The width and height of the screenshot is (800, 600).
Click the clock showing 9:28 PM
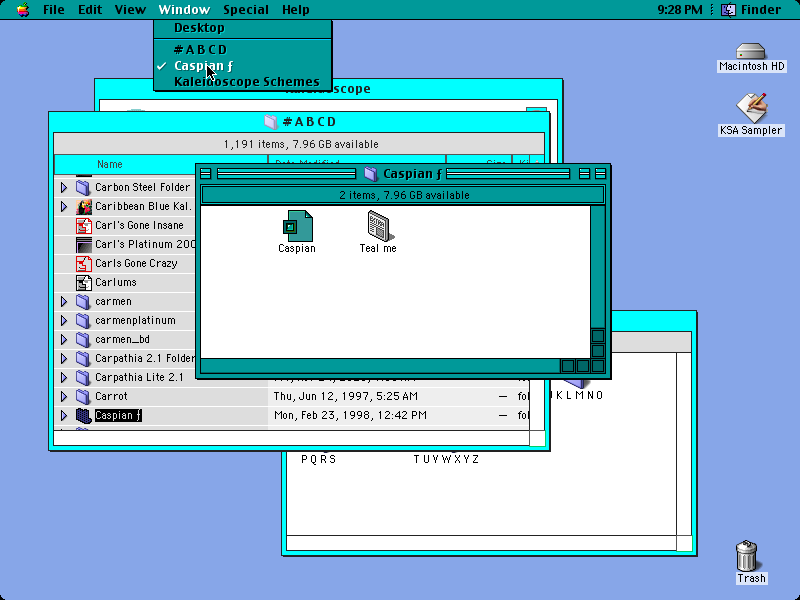(x=680, y=10)
